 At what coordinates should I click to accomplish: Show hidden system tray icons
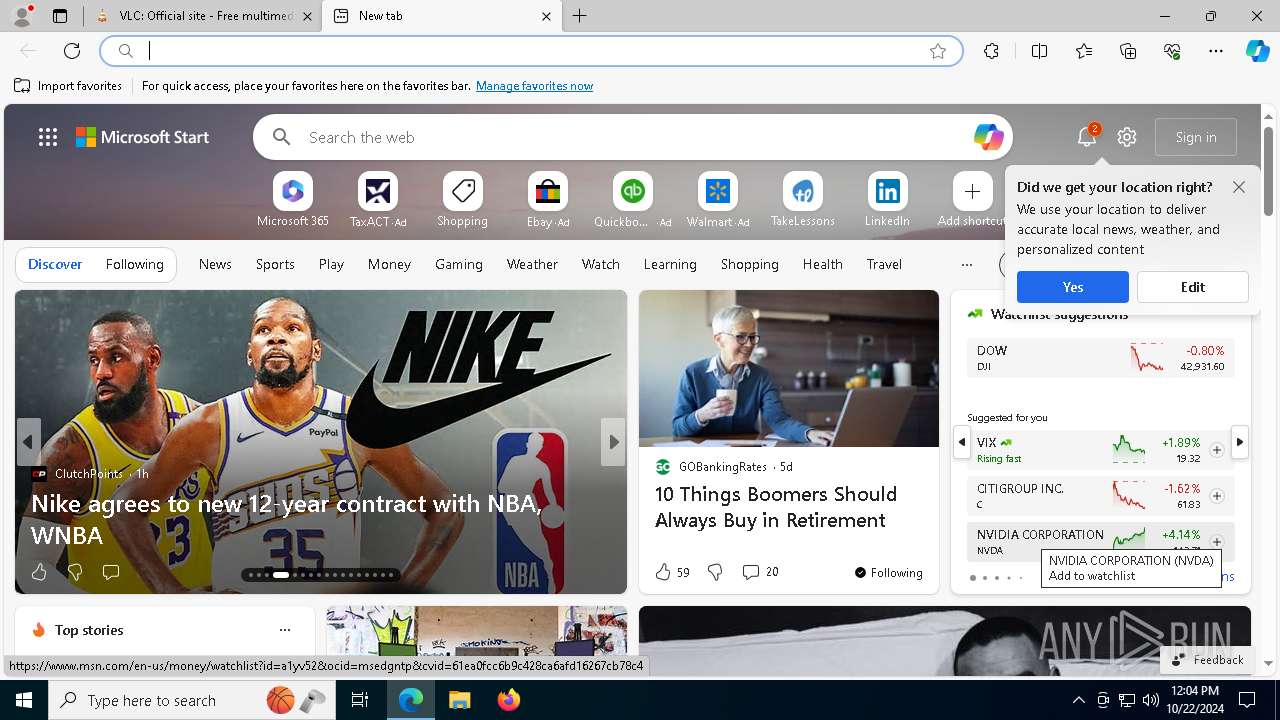click(x=1078, y=700)
